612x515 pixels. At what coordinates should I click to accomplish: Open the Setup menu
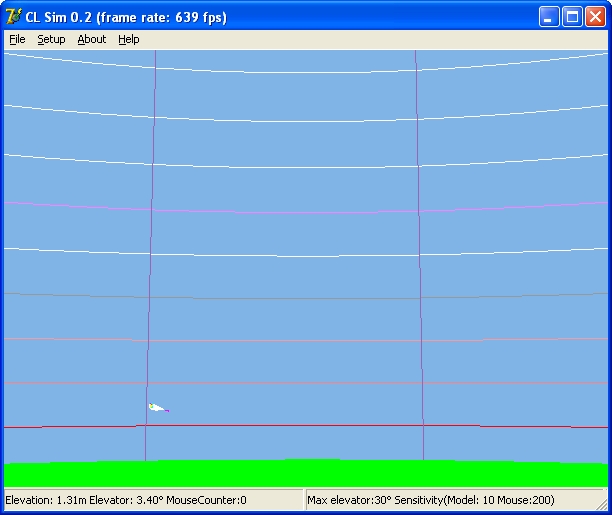51,39
